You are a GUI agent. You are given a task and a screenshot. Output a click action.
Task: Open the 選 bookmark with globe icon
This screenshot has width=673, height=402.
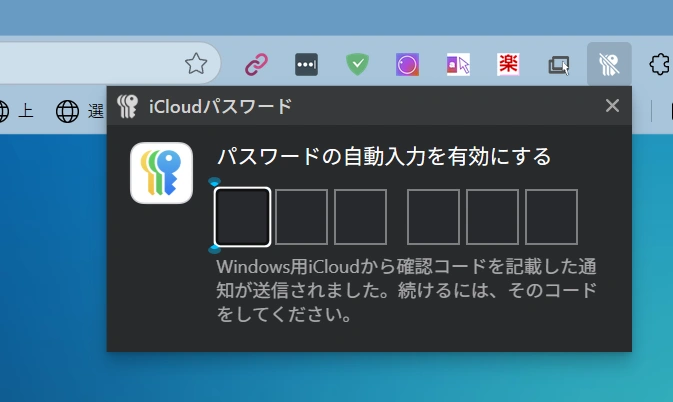(80, 111)
